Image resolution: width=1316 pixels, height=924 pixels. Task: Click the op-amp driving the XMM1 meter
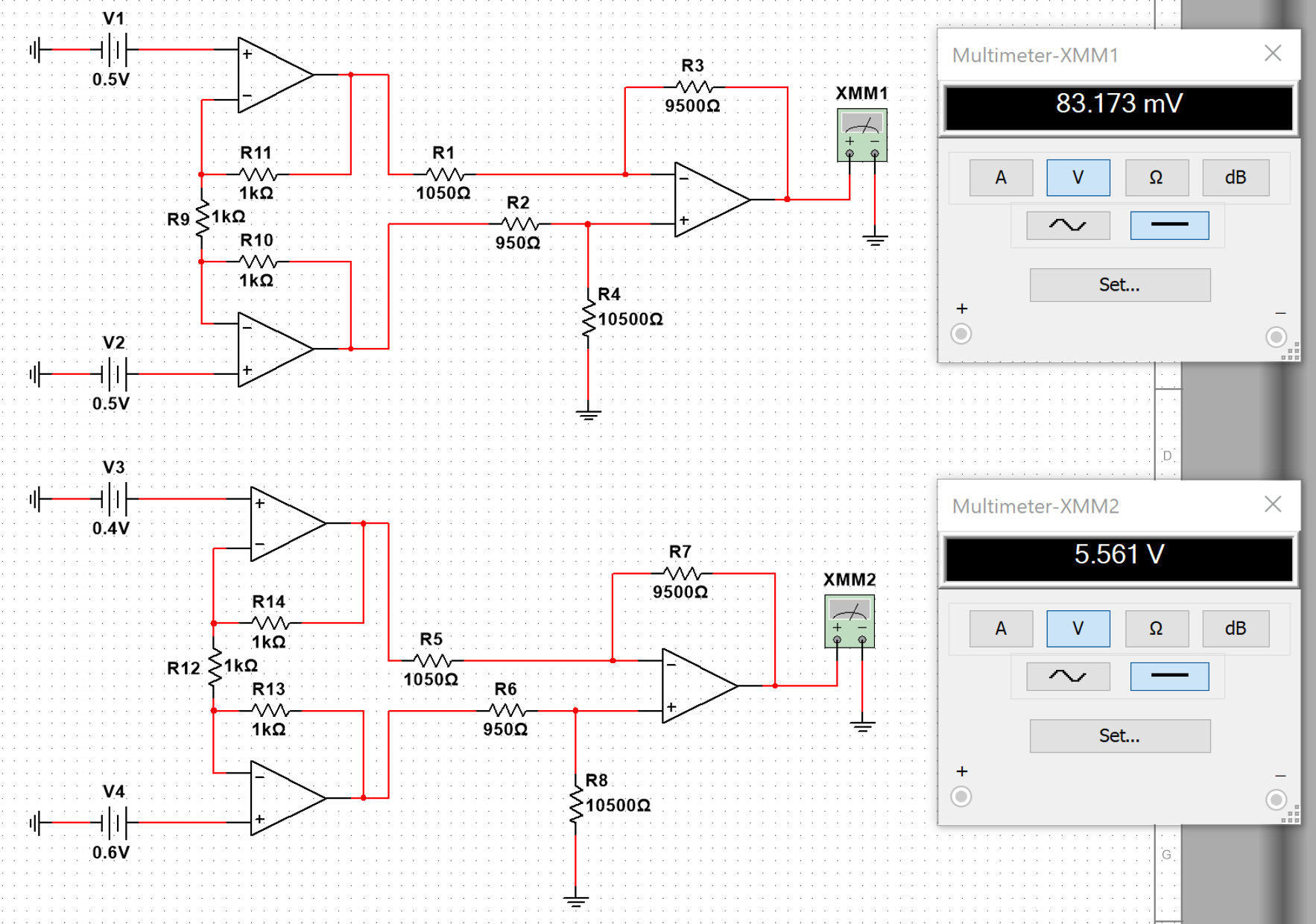(711, 200)
